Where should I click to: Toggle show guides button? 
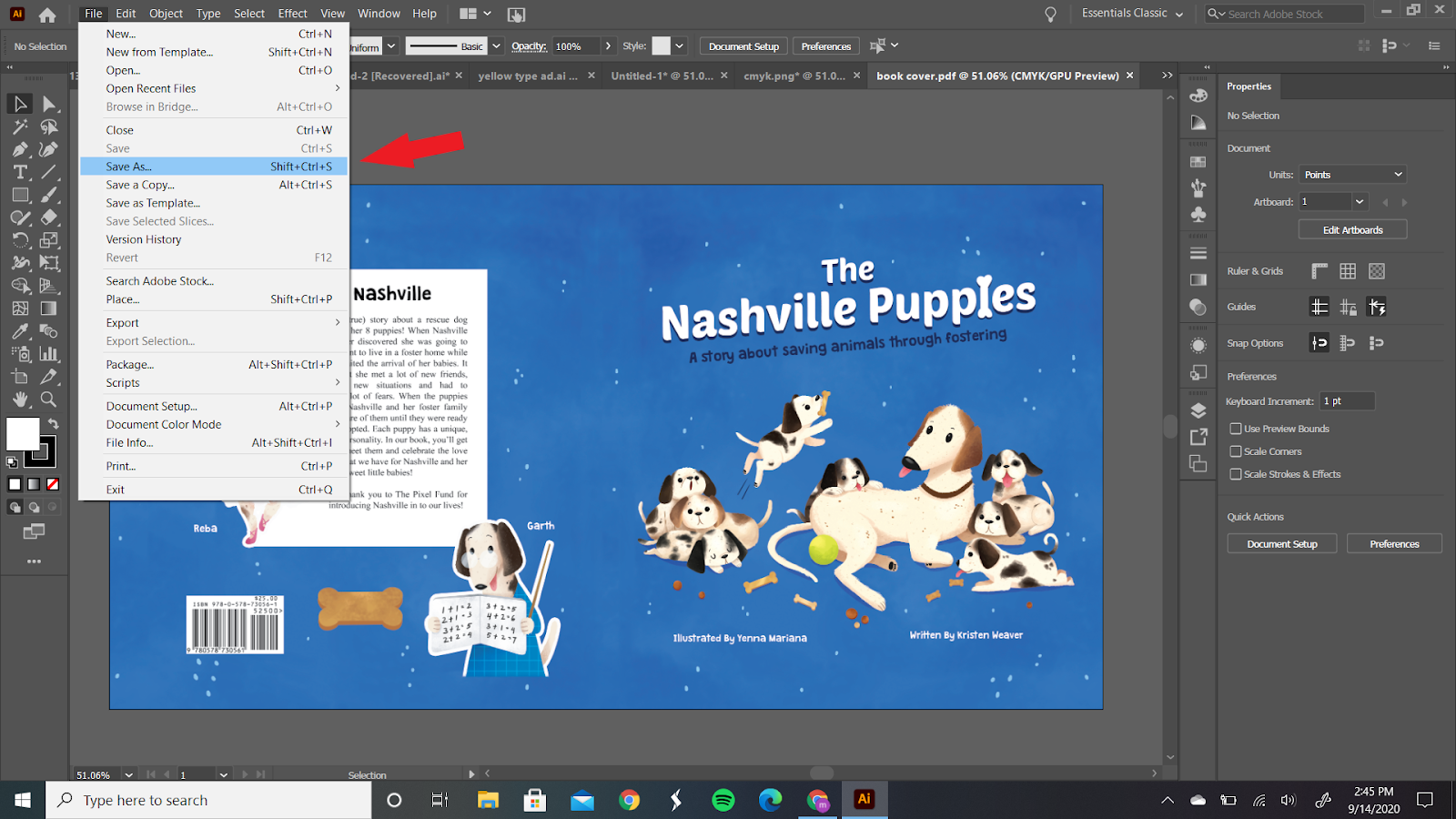[1319, 307]
